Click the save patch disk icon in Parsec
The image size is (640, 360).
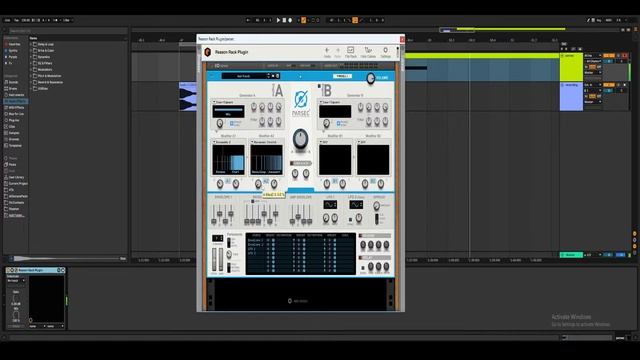(x=278, y=76)
